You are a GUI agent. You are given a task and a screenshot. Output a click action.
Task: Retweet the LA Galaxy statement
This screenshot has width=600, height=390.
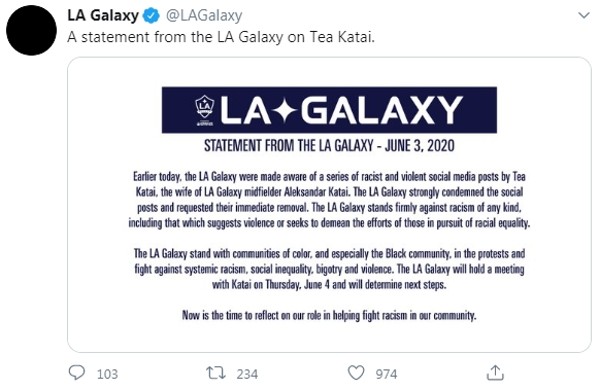point(216,373)
